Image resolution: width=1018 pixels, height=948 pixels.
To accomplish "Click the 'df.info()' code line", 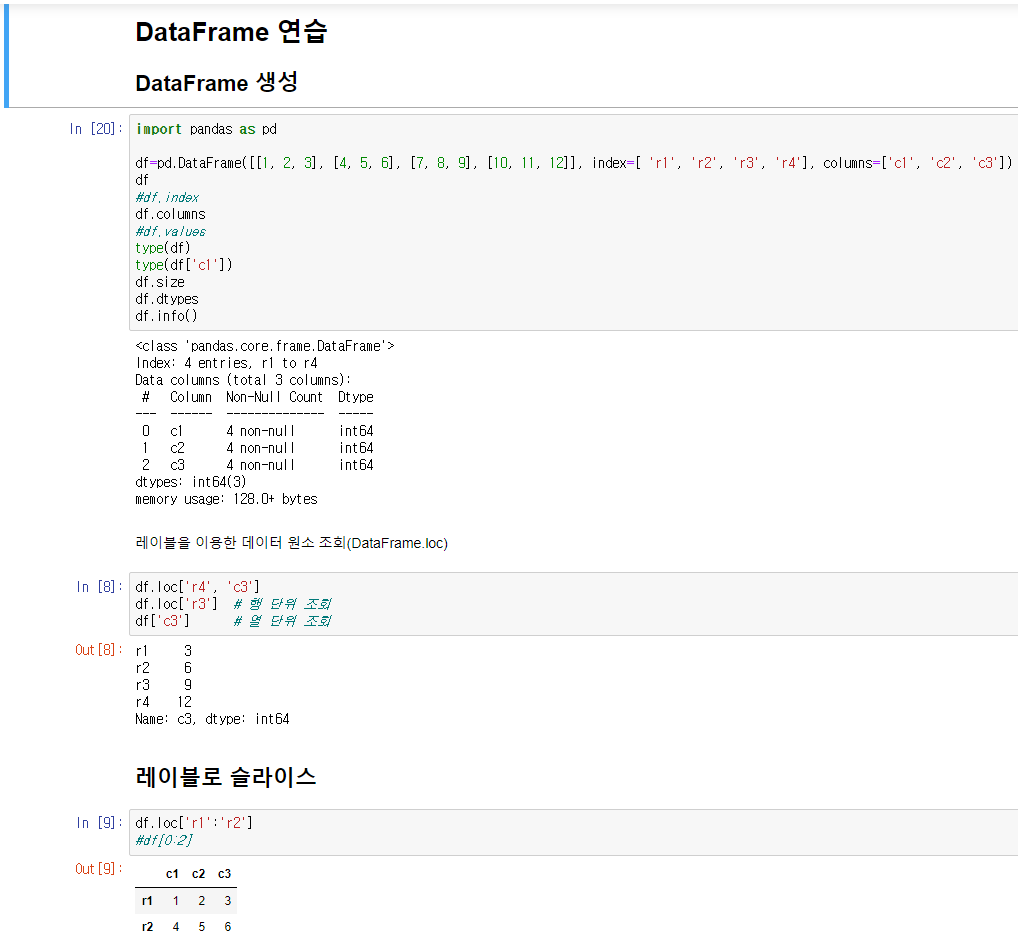I will click(x=166, y=316).
